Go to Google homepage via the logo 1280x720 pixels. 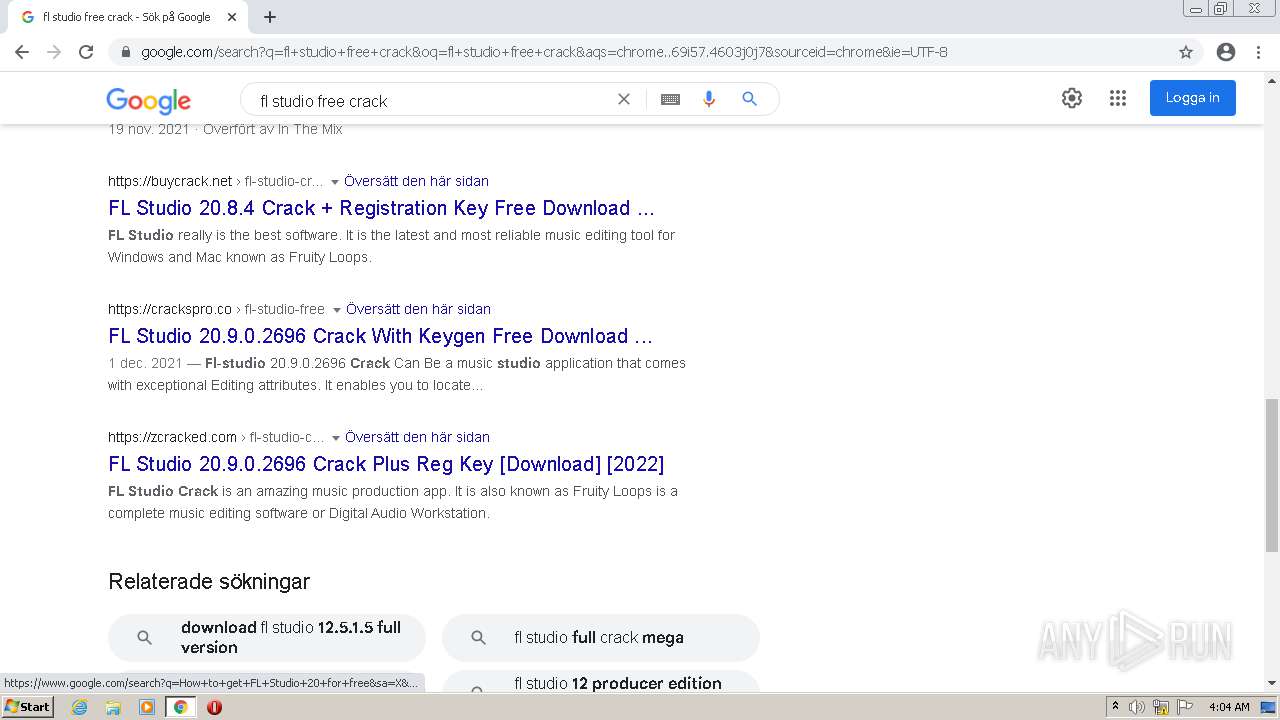(148, 100)
